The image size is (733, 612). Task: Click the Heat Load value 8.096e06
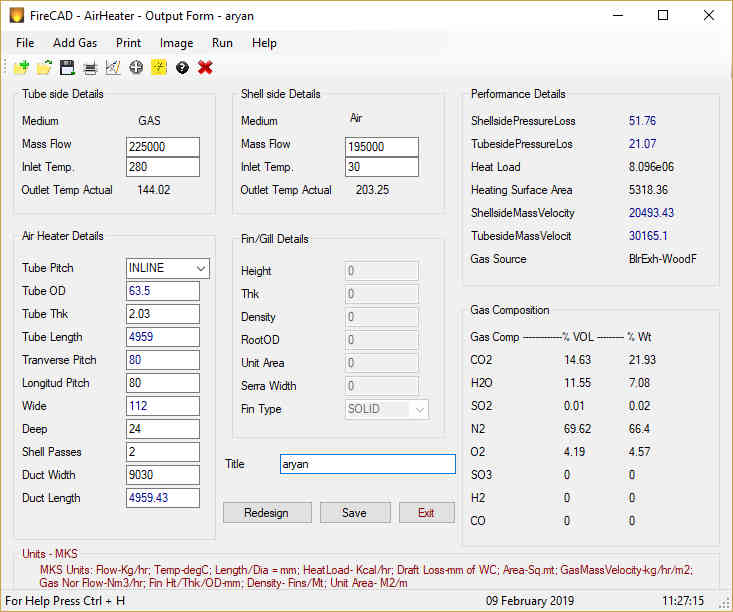(x=651, y=167)
